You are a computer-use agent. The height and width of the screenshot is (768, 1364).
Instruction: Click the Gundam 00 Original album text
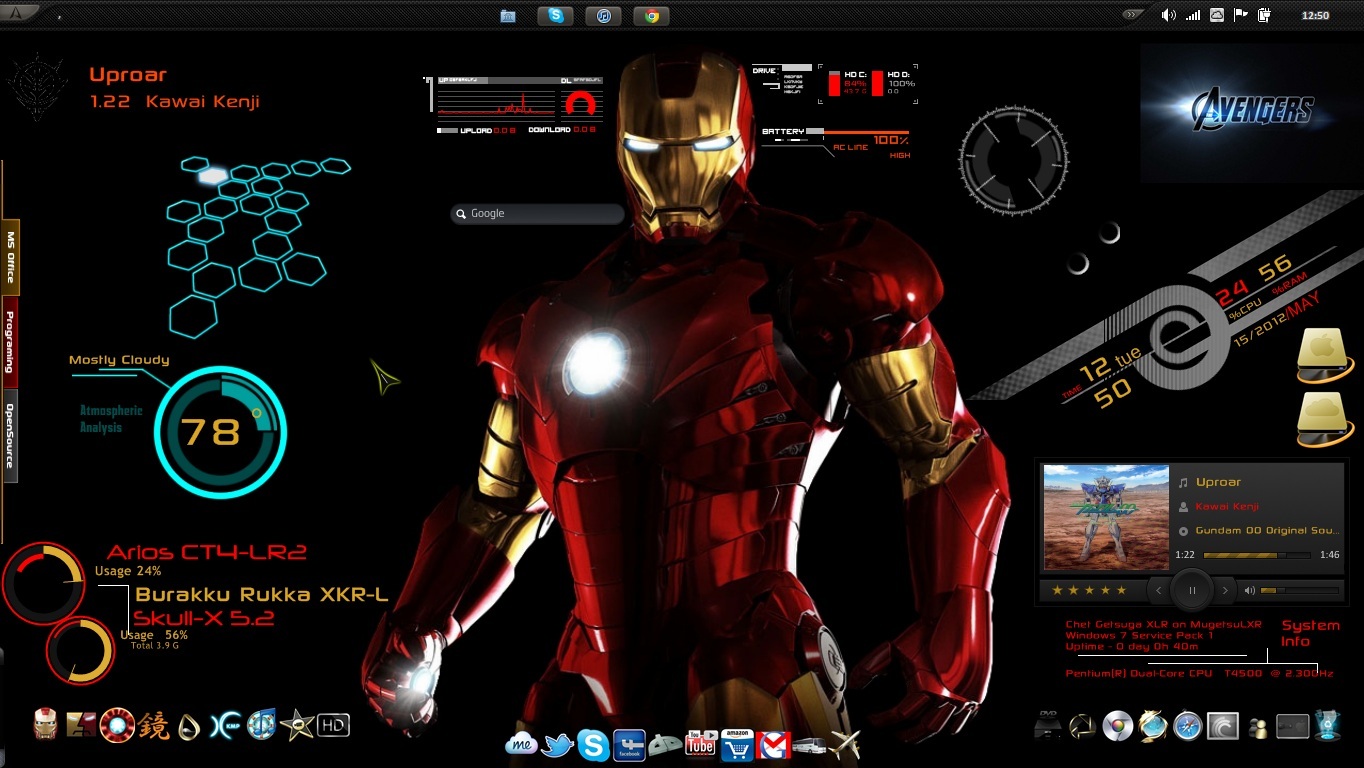[1267, 531]
